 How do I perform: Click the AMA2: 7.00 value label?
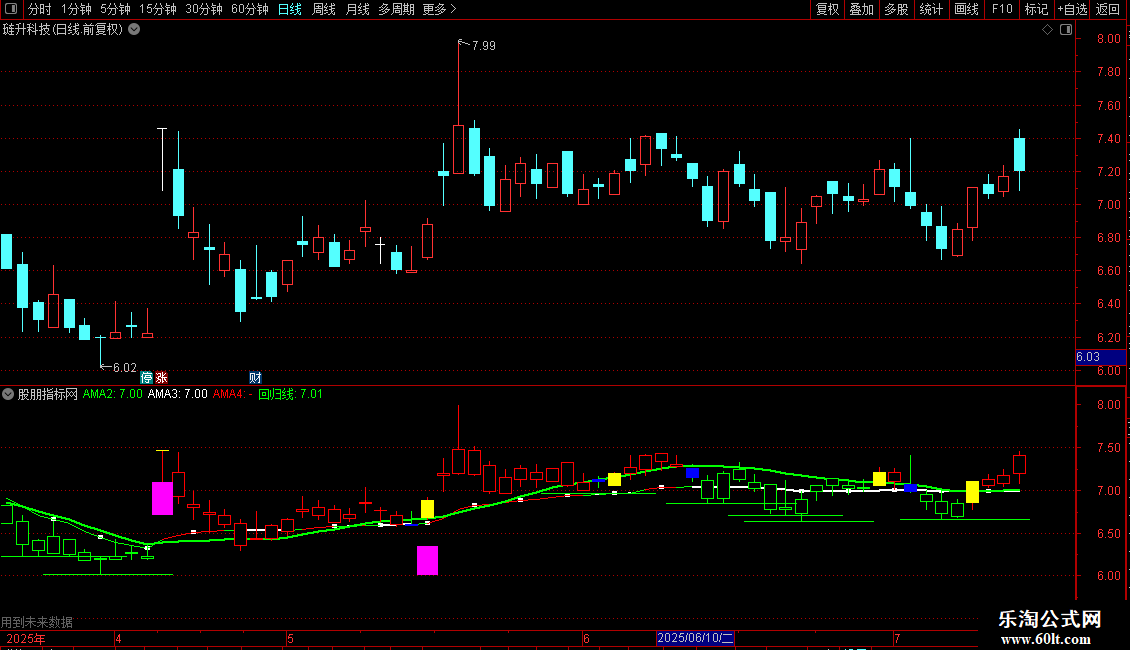112,394
